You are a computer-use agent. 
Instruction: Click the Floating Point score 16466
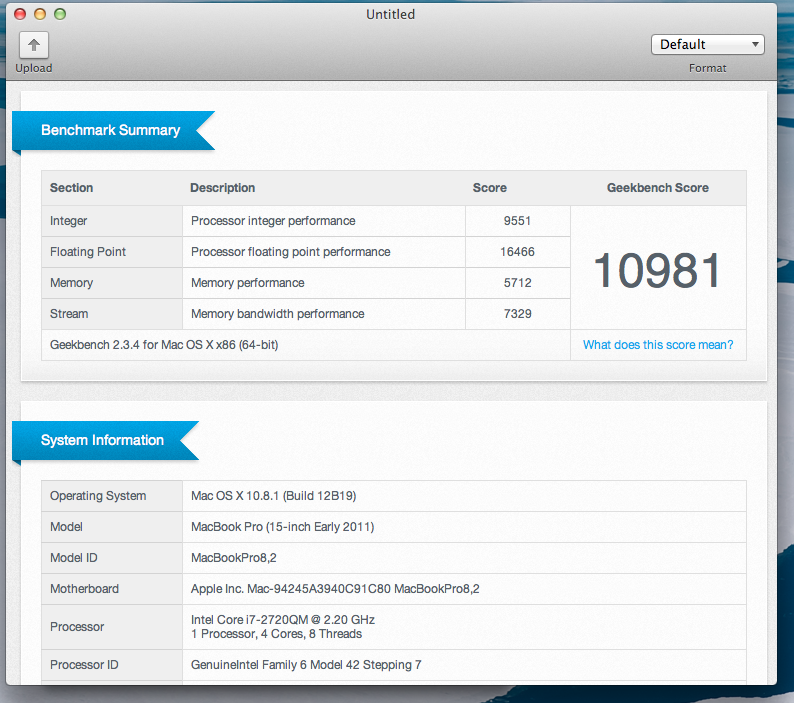[x=517, y=252]
